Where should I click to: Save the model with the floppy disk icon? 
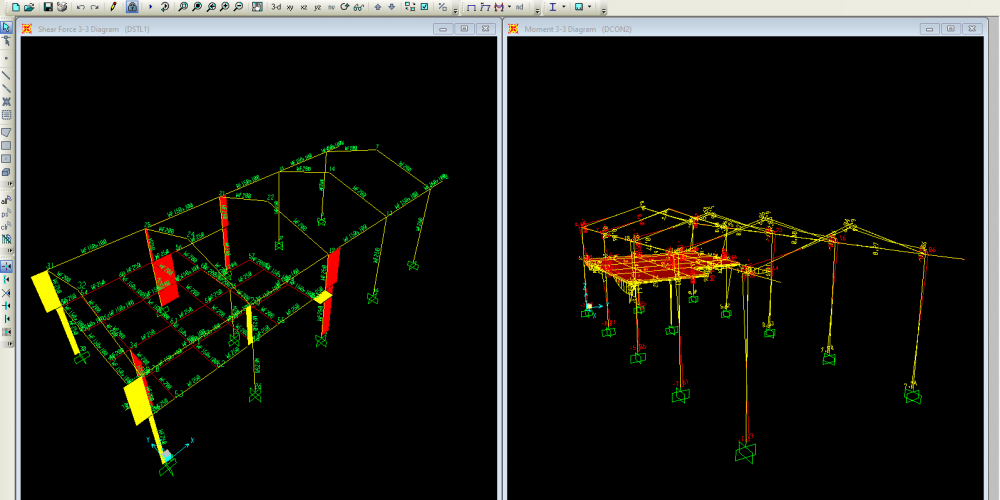(x=47, y=6)
